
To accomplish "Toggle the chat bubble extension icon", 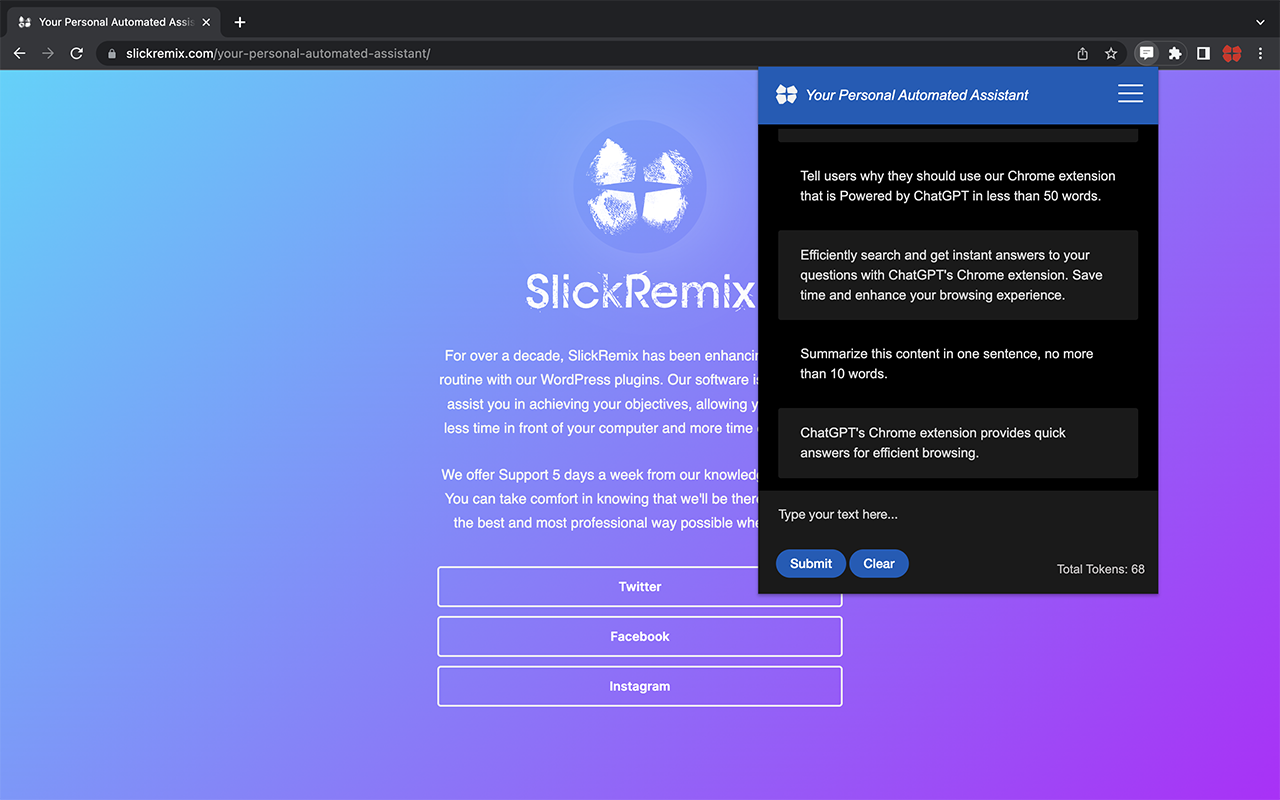I will pyautogui.click(x=1147, y=54).
